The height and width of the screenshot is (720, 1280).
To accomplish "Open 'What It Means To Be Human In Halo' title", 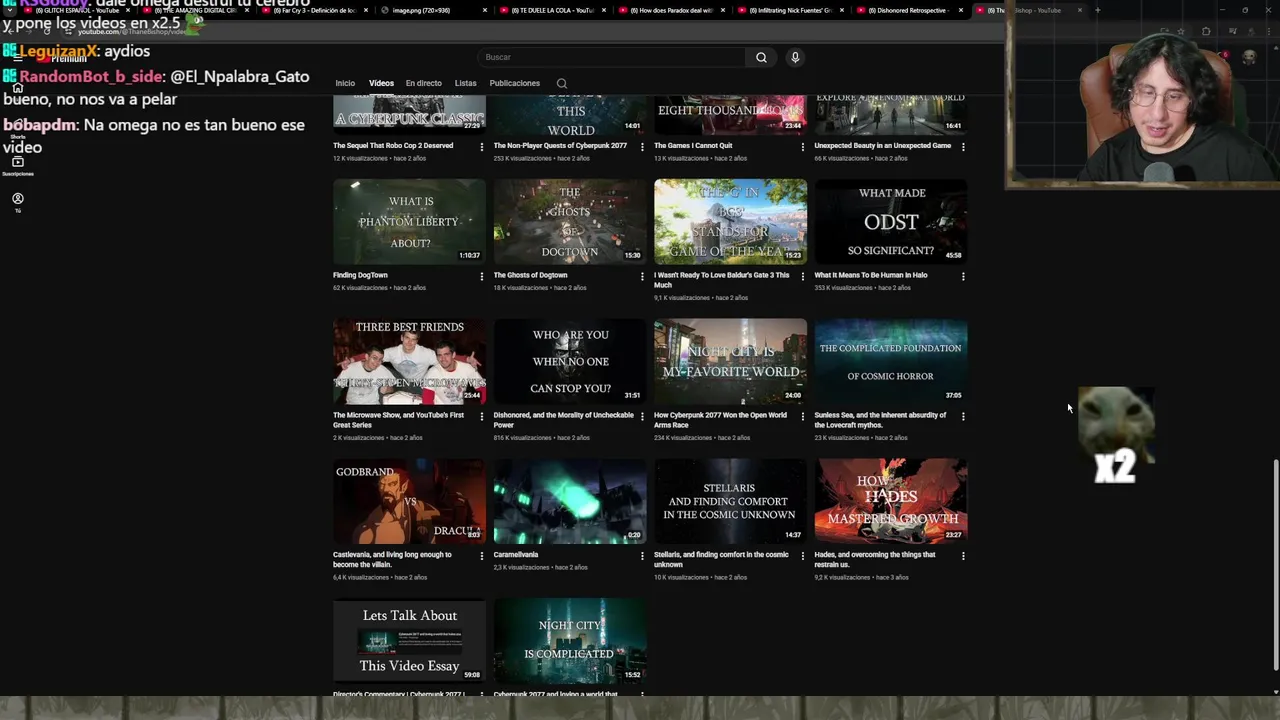I will 871,275.
